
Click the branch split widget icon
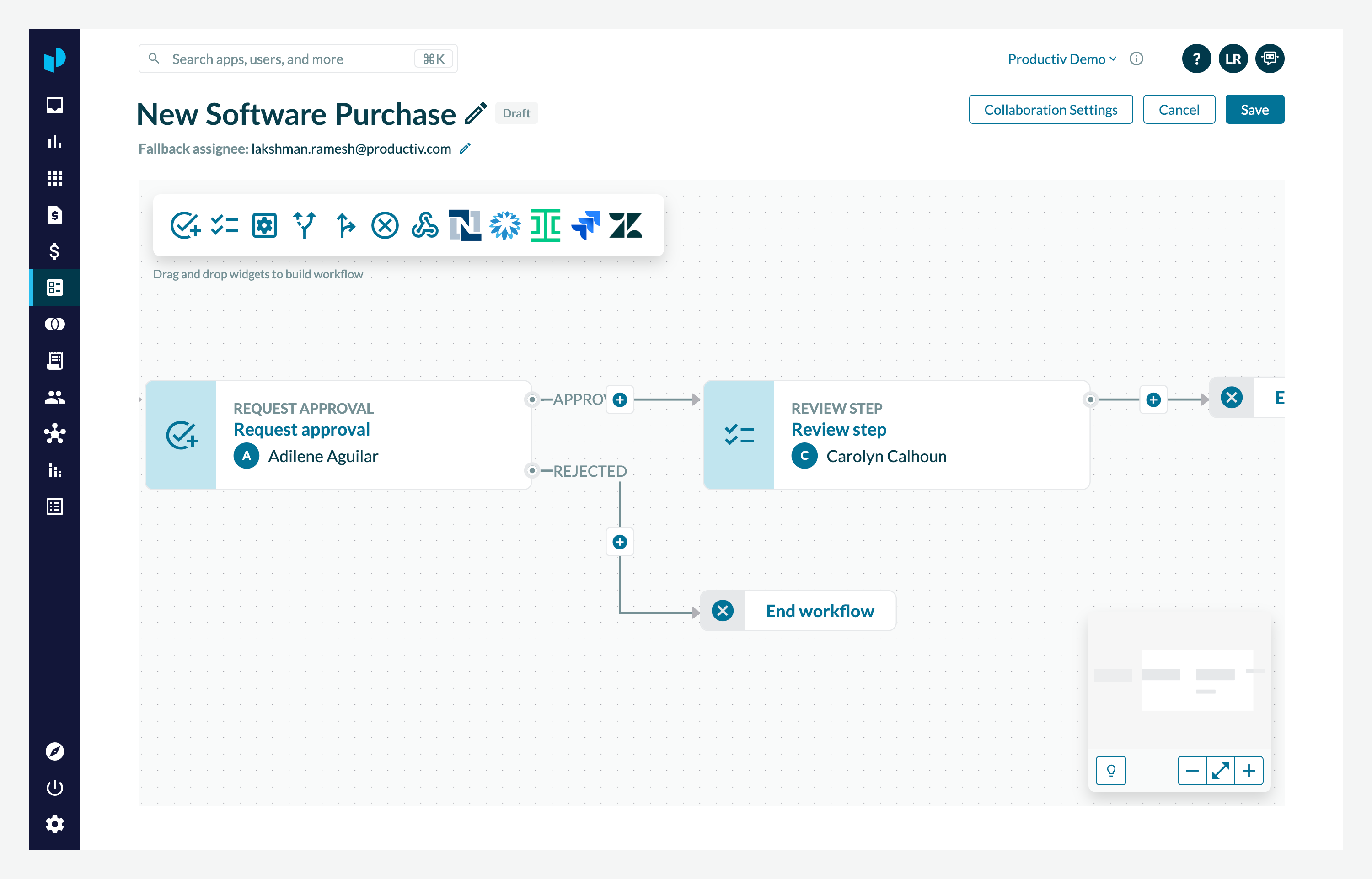coord(304,225)
